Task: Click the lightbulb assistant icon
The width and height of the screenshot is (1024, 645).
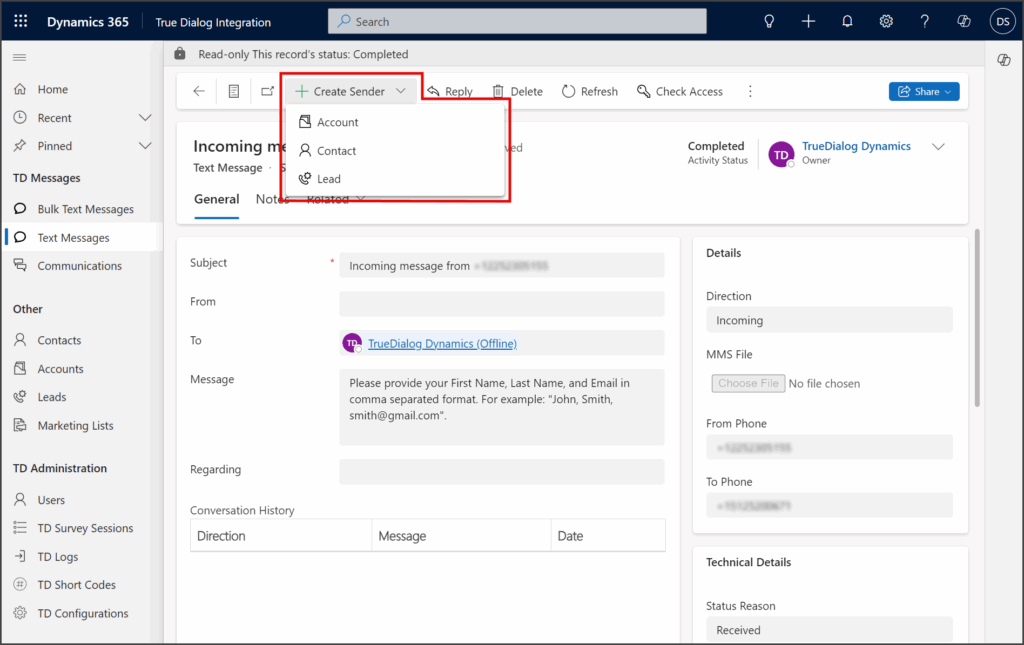Action: [769, 22]
